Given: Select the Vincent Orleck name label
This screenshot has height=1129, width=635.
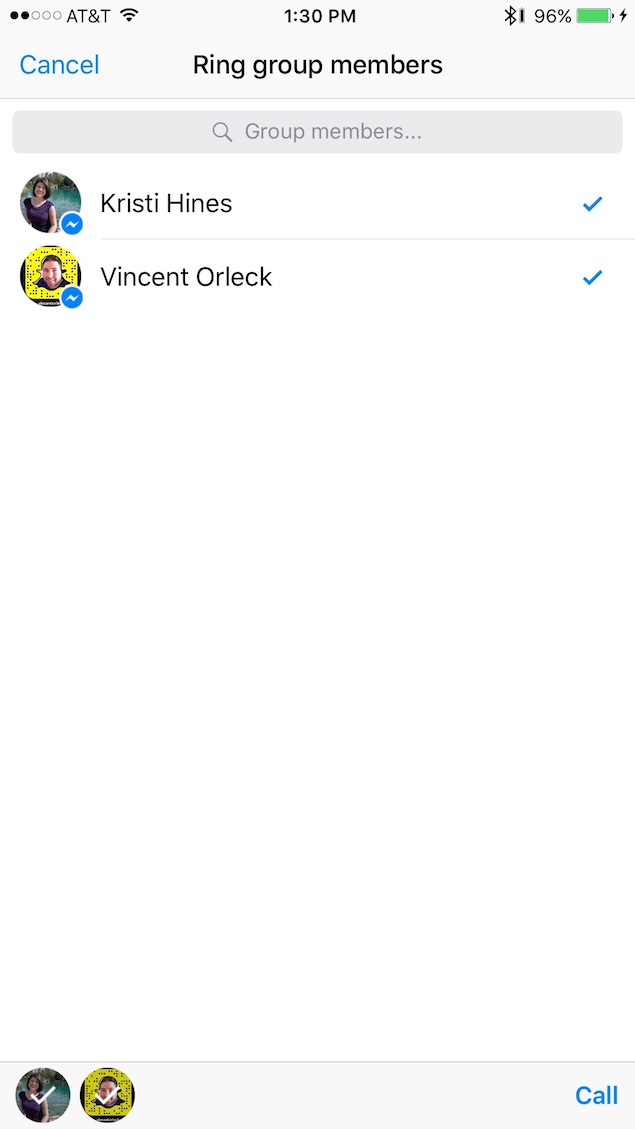Looking at the screenshot, I should click(x=186, y=277).
